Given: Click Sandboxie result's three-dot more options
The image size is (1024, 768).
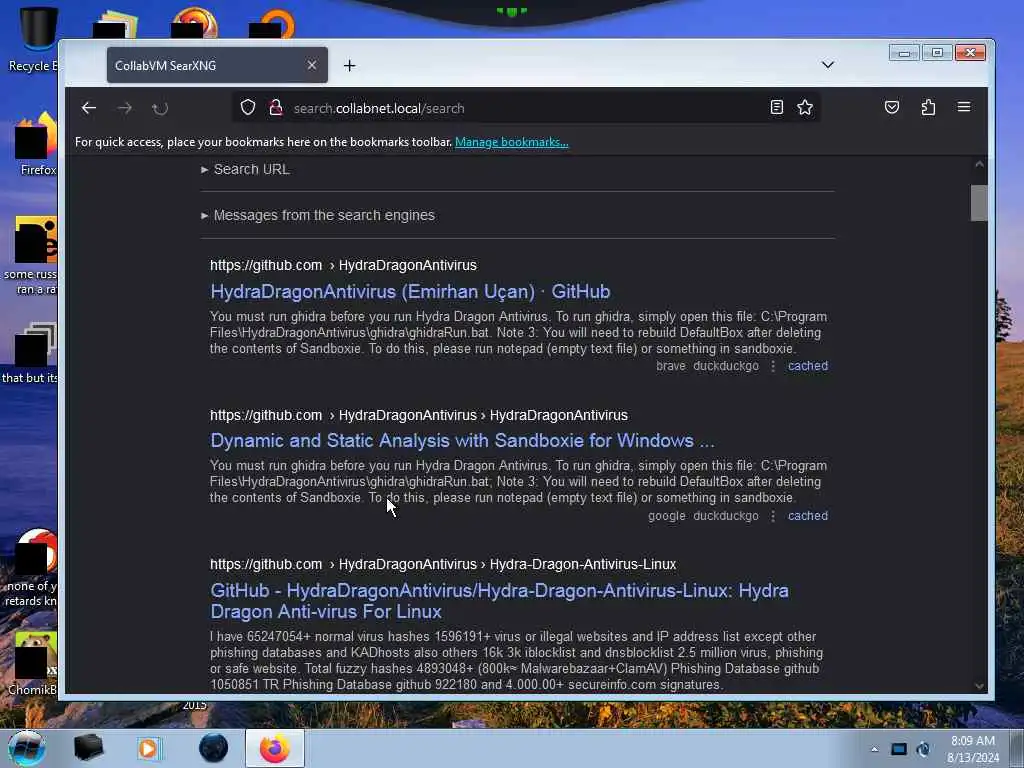Looking at the screenshot, I should tap(773, 515).
